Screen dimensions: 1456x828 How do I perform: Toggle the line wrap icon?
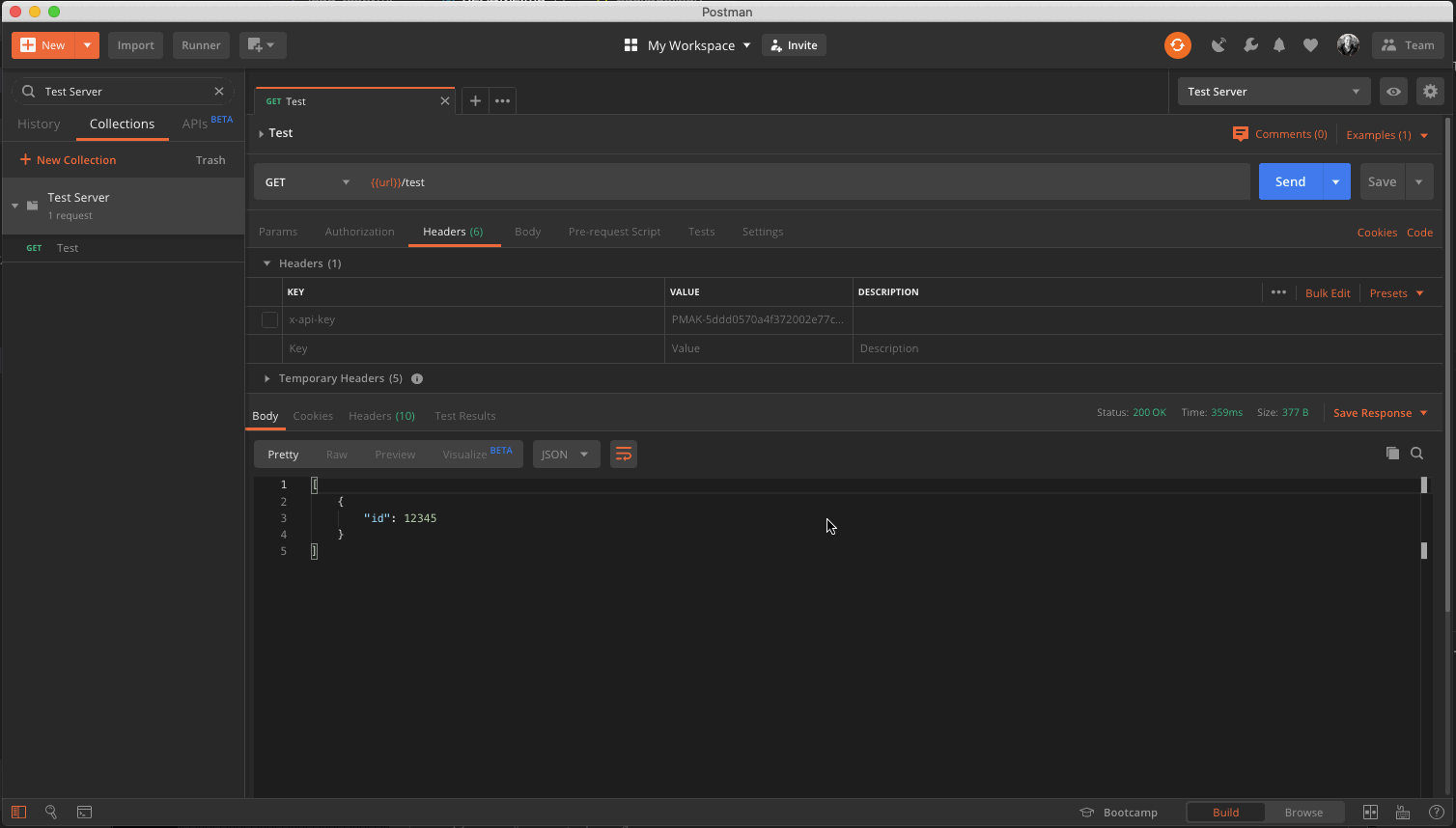pyautogui.click(x=624, y=455)
